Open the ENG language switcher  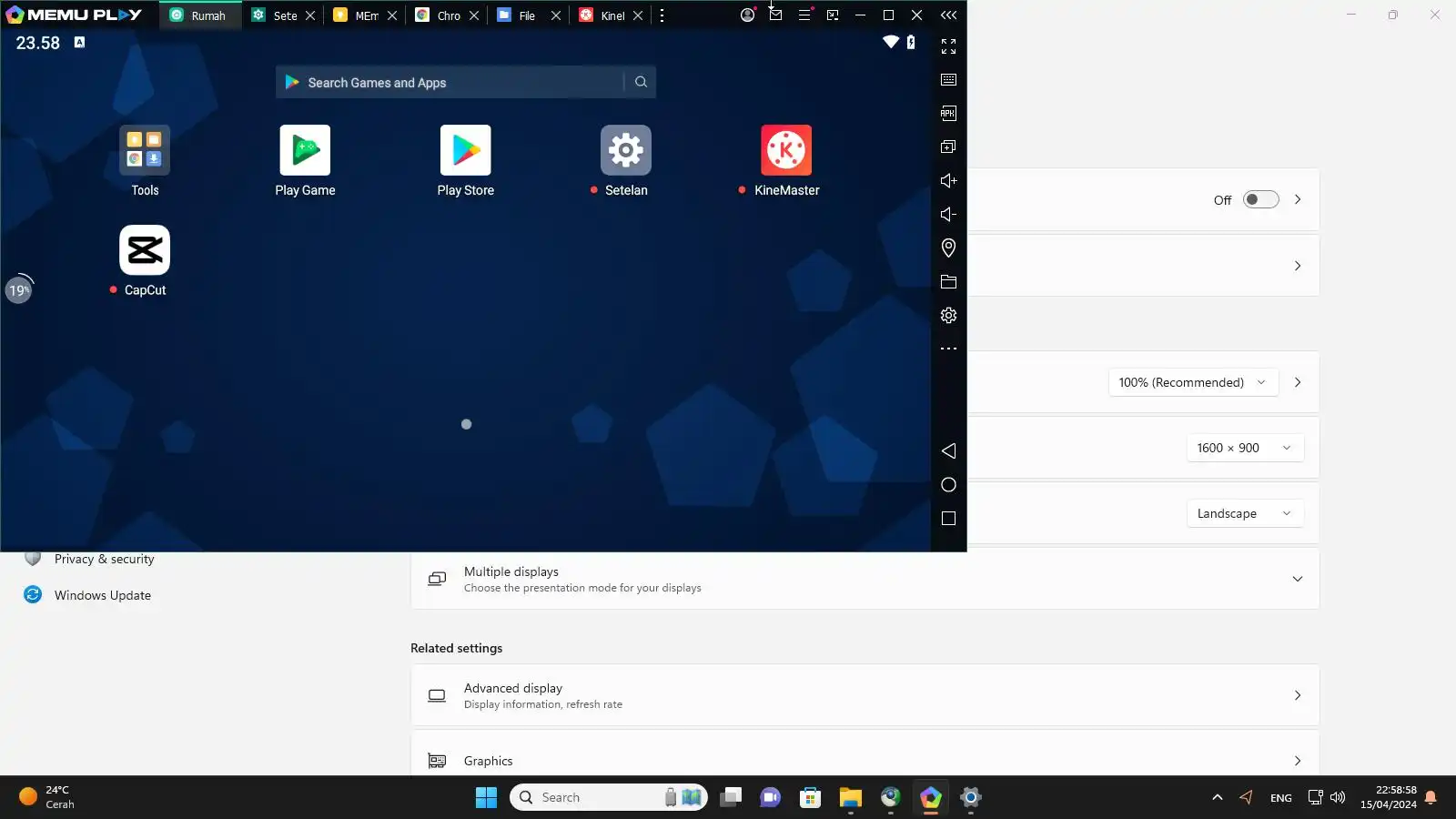(1280, 798)
